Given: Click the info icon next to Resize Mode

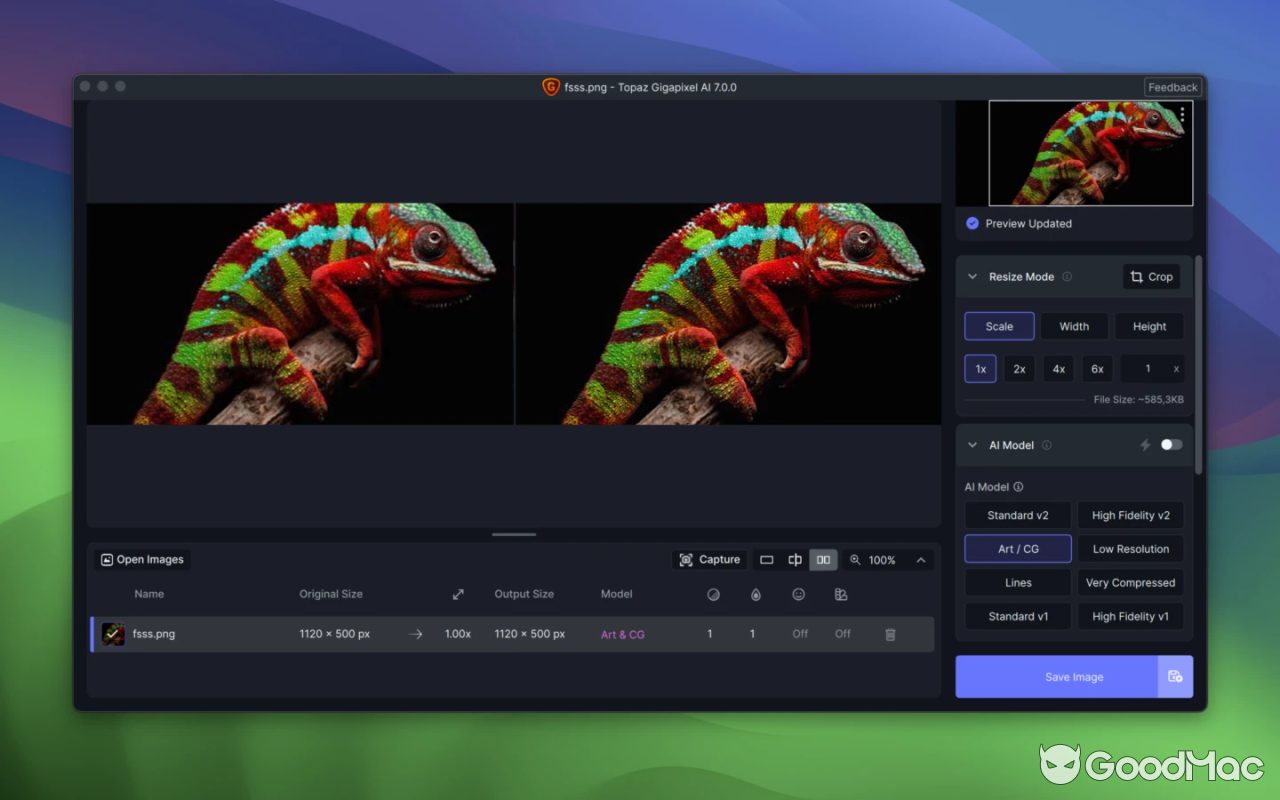Looking at the screenshot, I should [x=1067, y=277].
